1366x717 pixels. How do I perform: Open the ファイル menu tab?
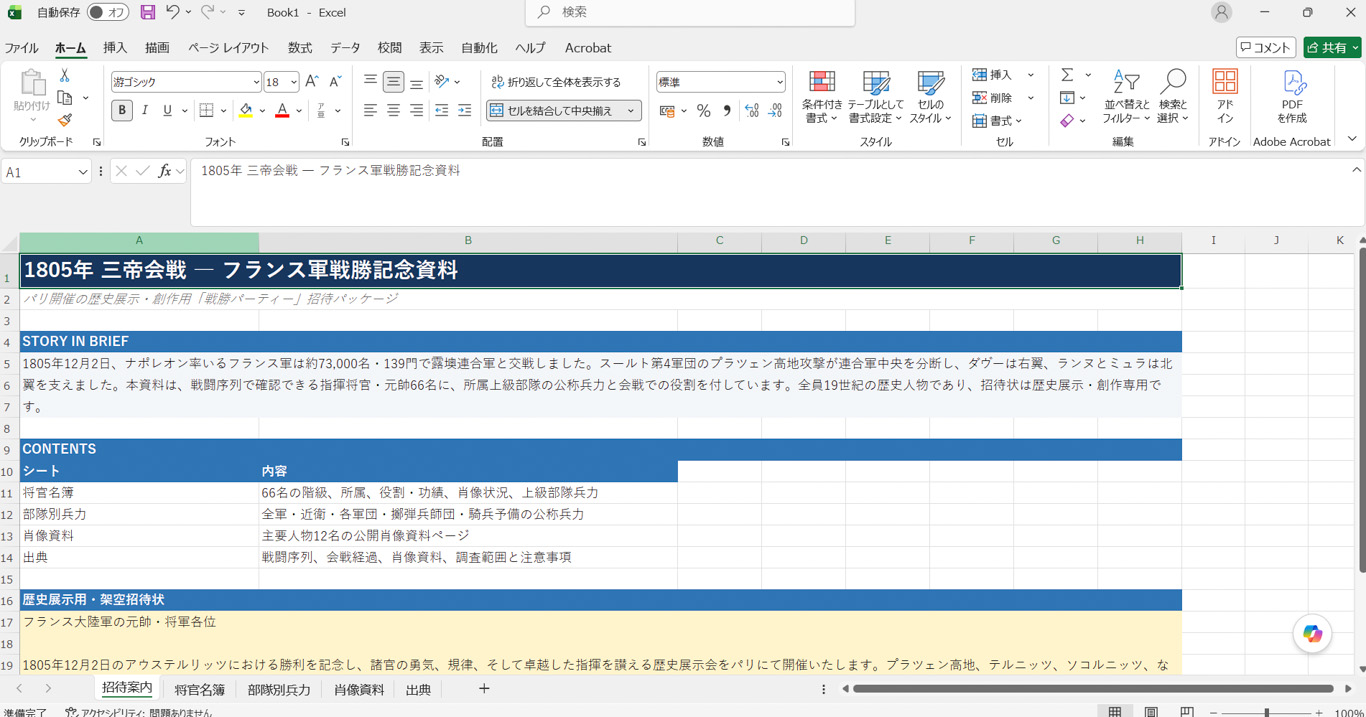[x=21, y=48]
